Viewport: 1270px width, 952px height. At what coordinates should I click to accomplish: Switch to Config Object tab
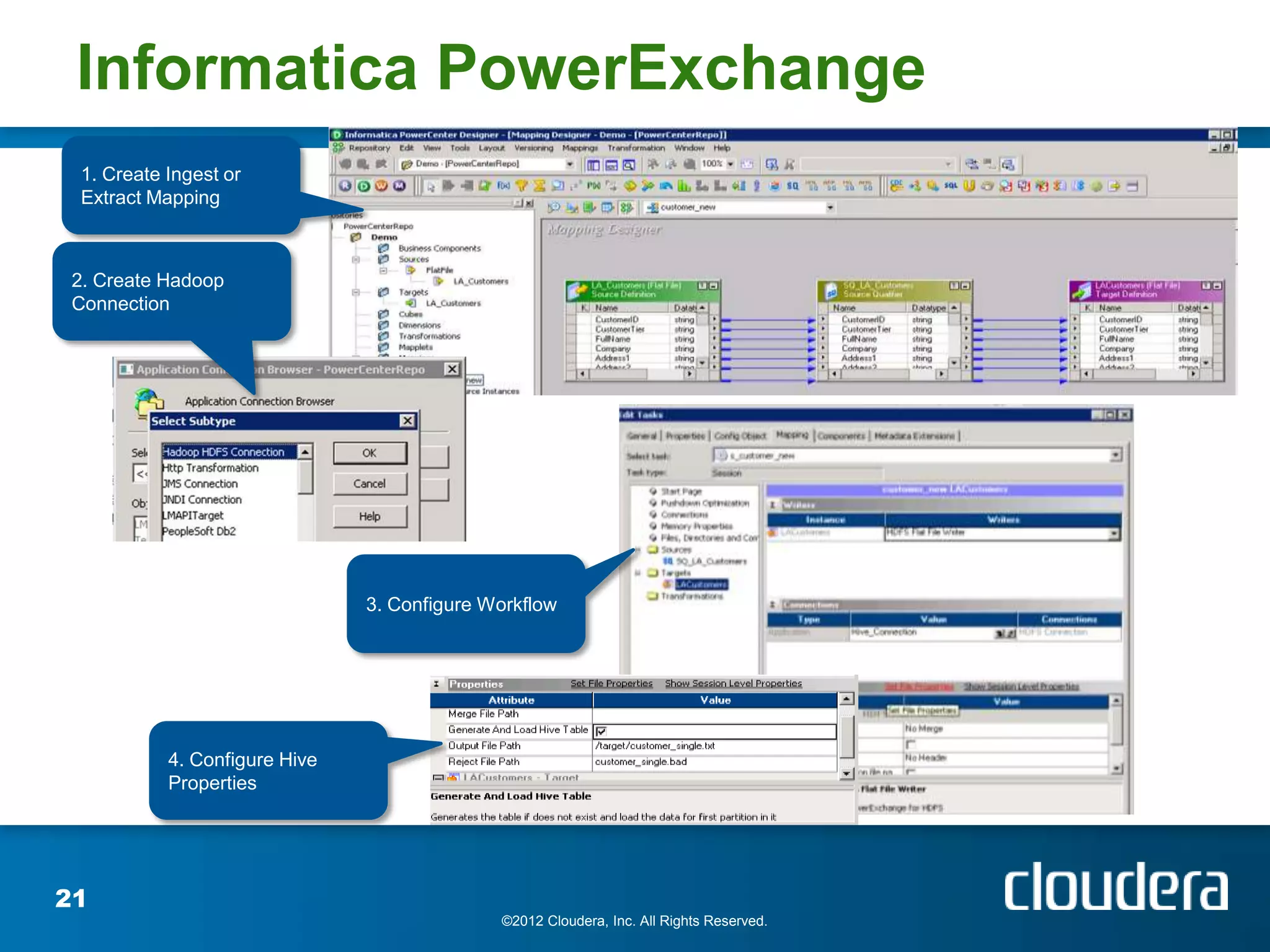[740, 436]
